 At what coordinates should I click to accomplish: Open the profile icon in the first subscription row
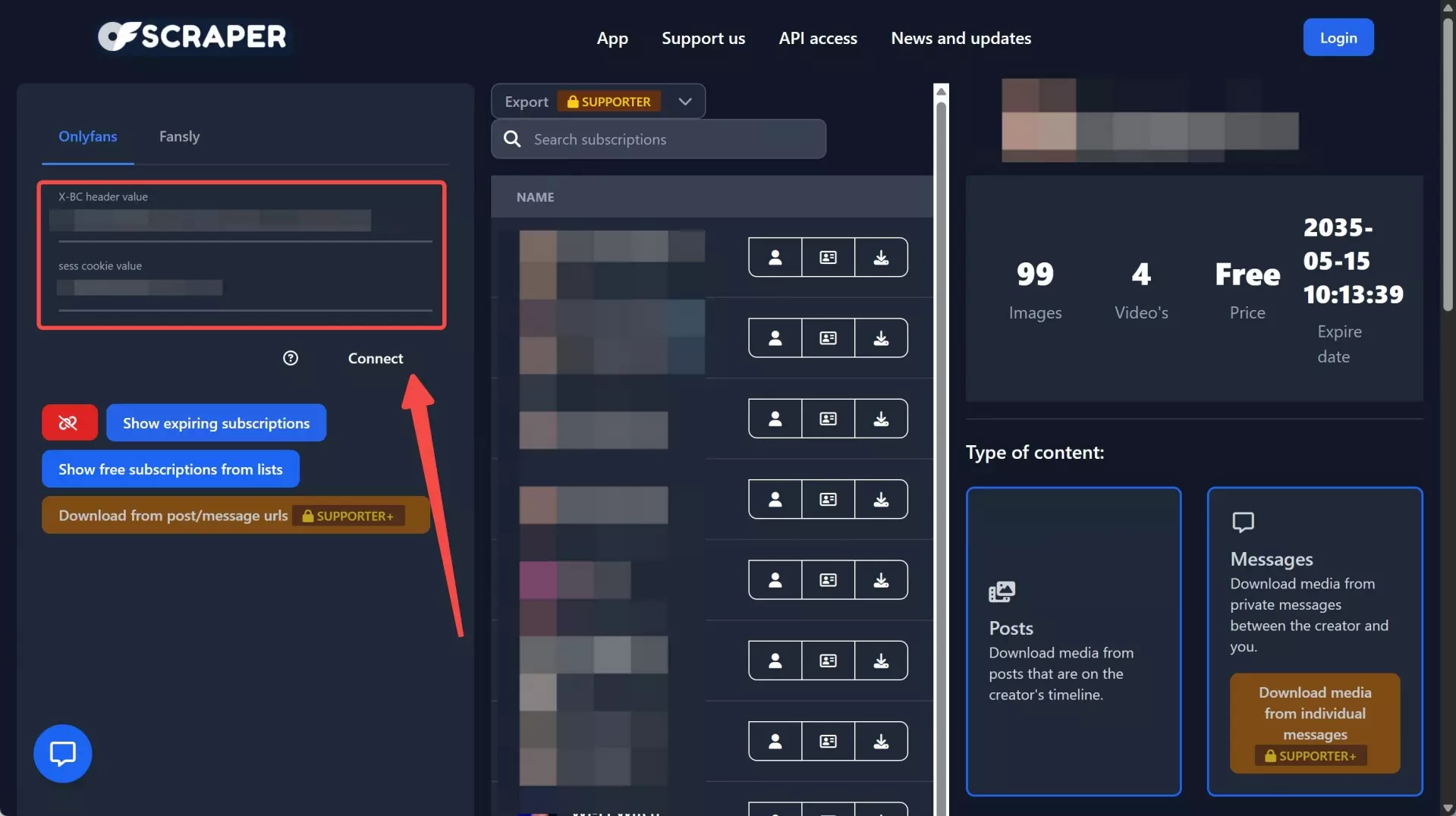point(775,257)
